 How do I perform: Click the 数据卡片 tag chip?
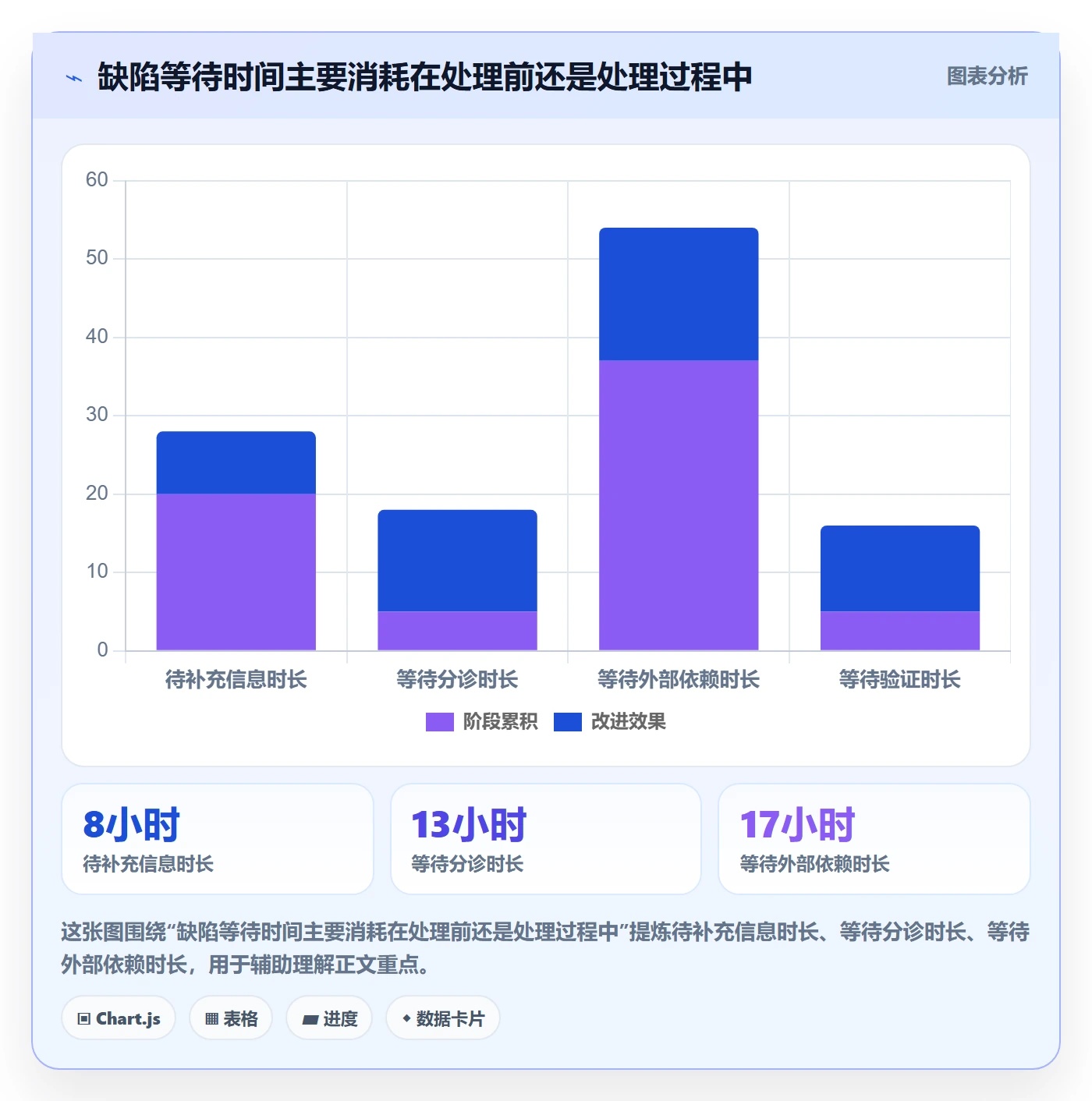(443, 1018)
